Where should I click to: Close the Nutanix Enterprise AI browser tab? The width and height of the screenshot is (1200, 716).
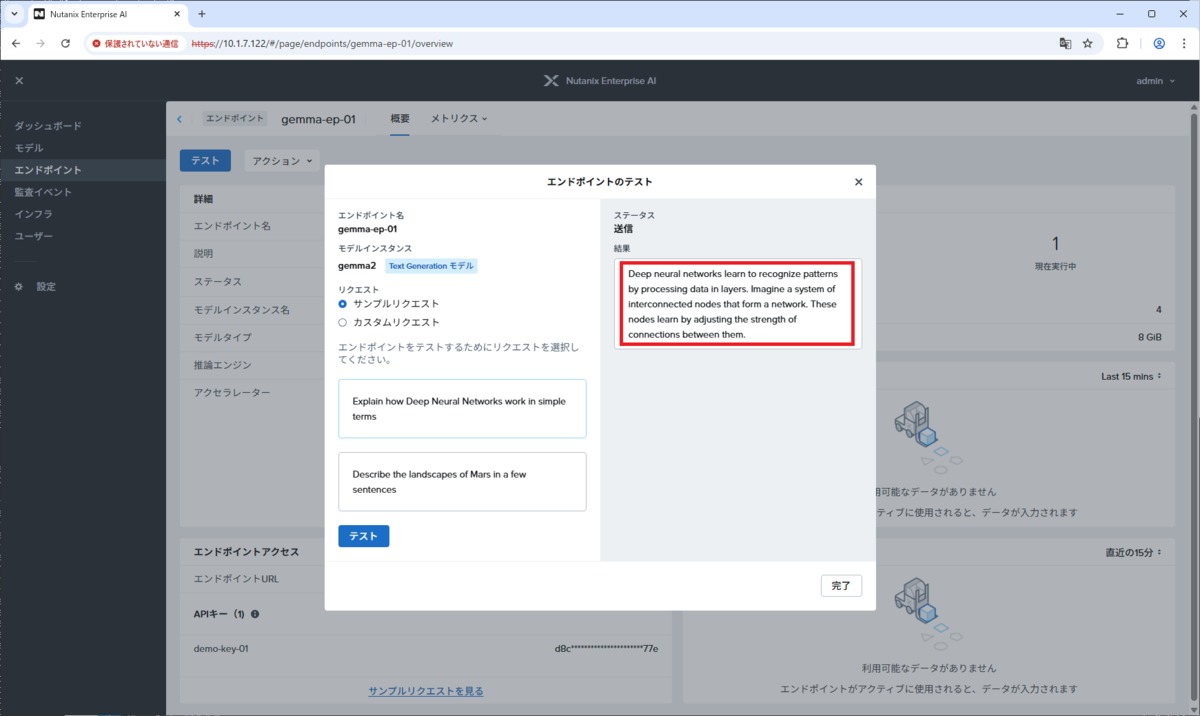[175, 14]
